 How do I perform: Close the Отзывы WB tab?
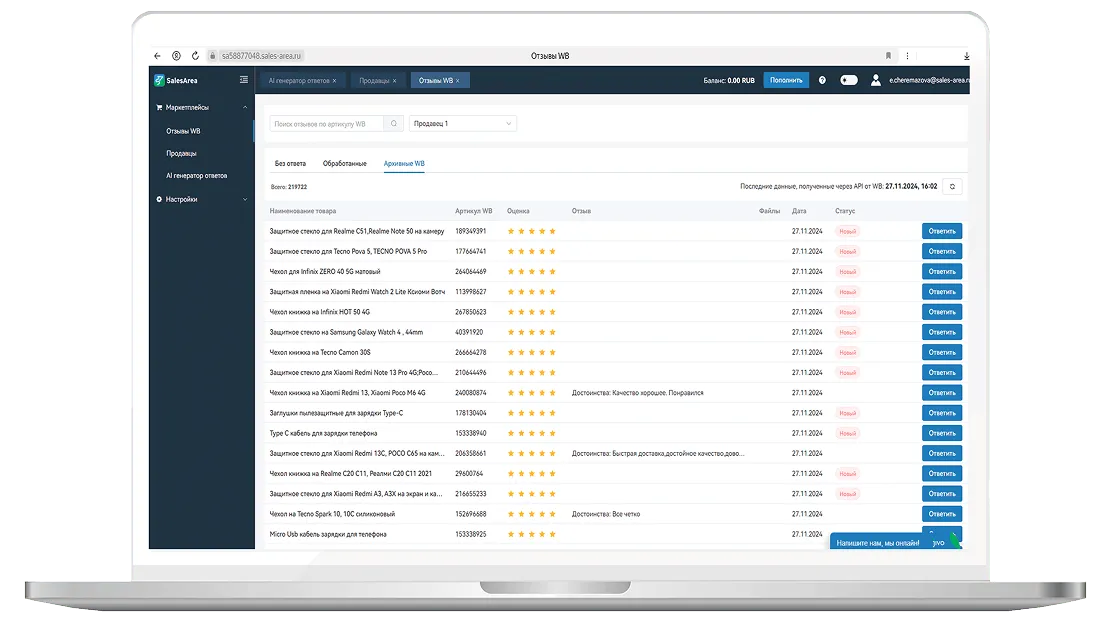(457, 81)
